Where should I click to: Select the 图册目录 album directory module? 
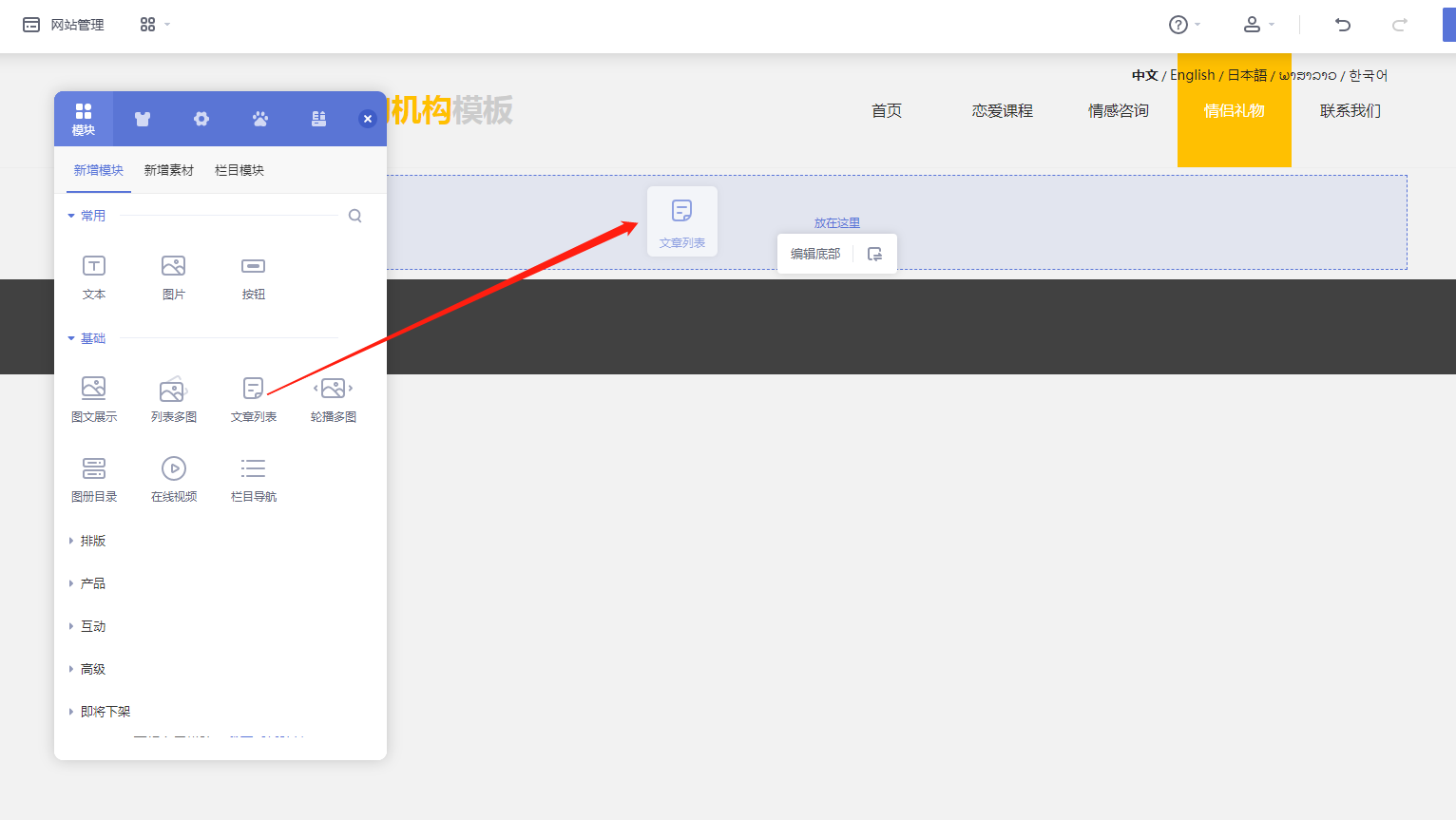point(94,479)
